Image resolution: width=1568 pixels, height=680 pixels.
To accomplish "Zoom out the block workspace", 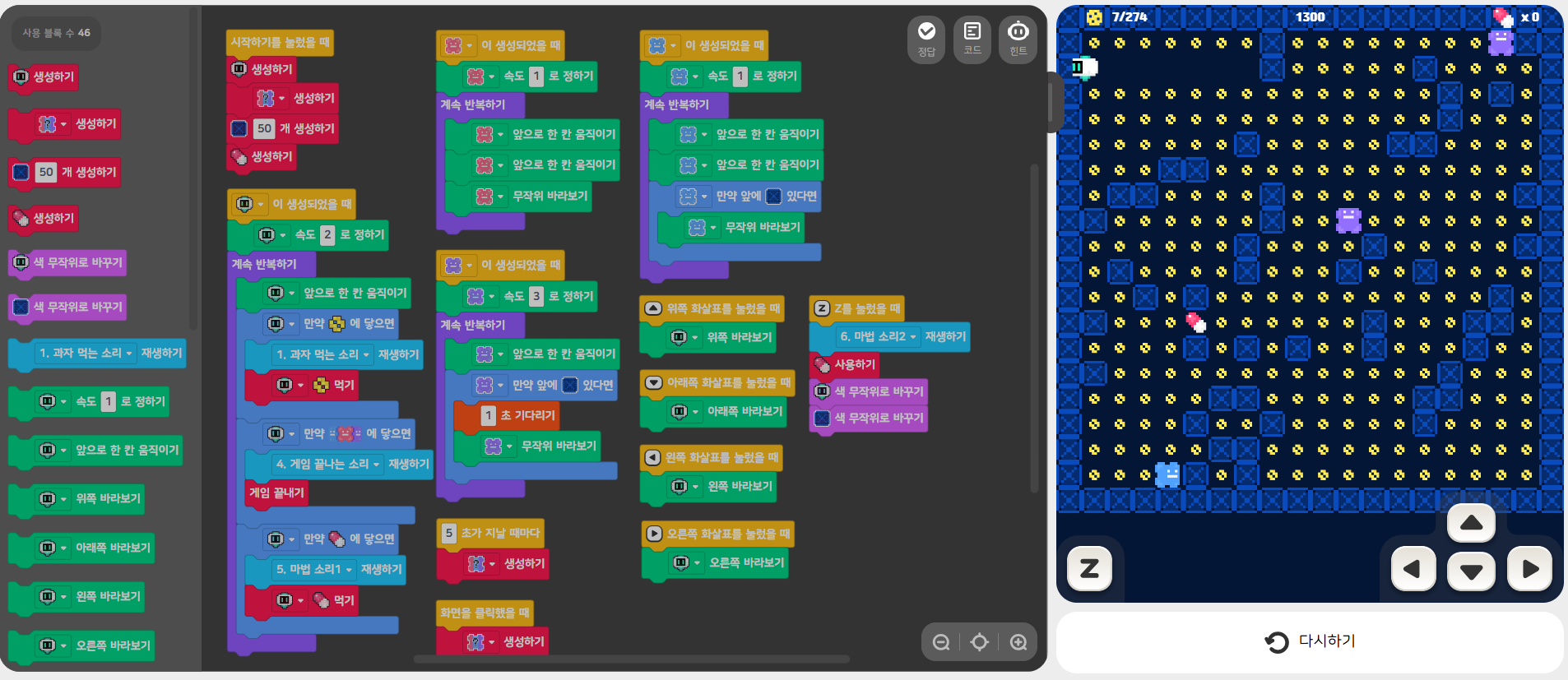I will click(x=941, y=642).
